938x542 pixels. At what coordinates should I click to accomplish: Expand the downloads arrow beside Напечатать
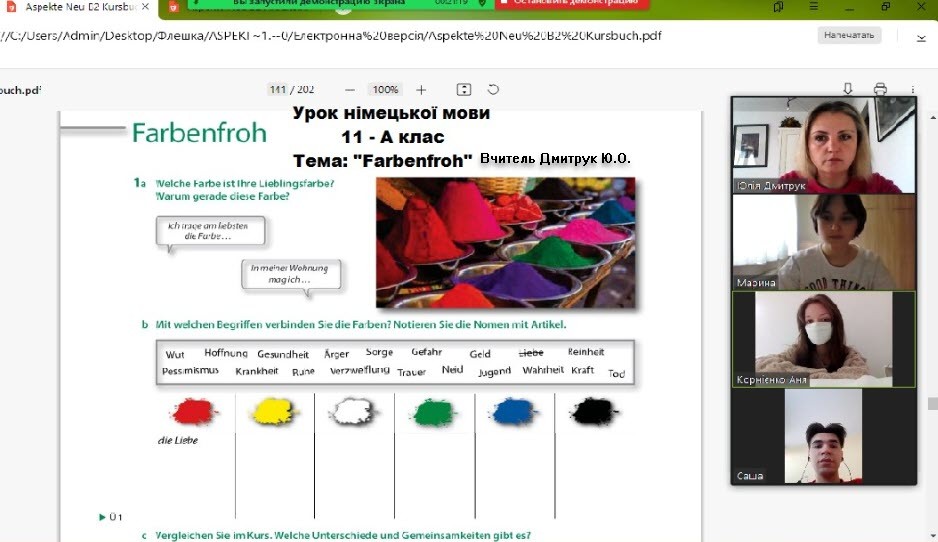[x=920, y=38]
